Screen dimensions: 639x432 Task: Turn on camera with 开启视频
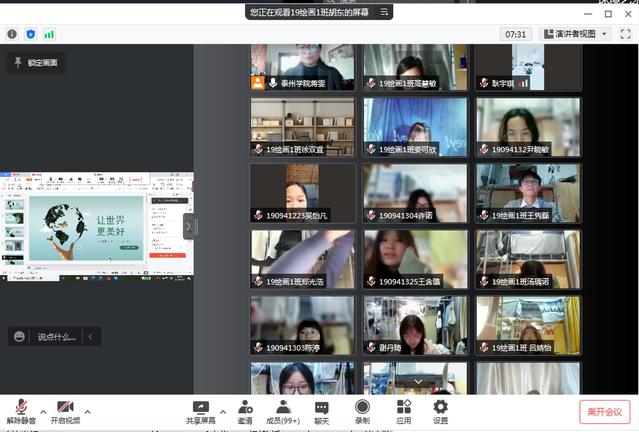coord(65,408)
